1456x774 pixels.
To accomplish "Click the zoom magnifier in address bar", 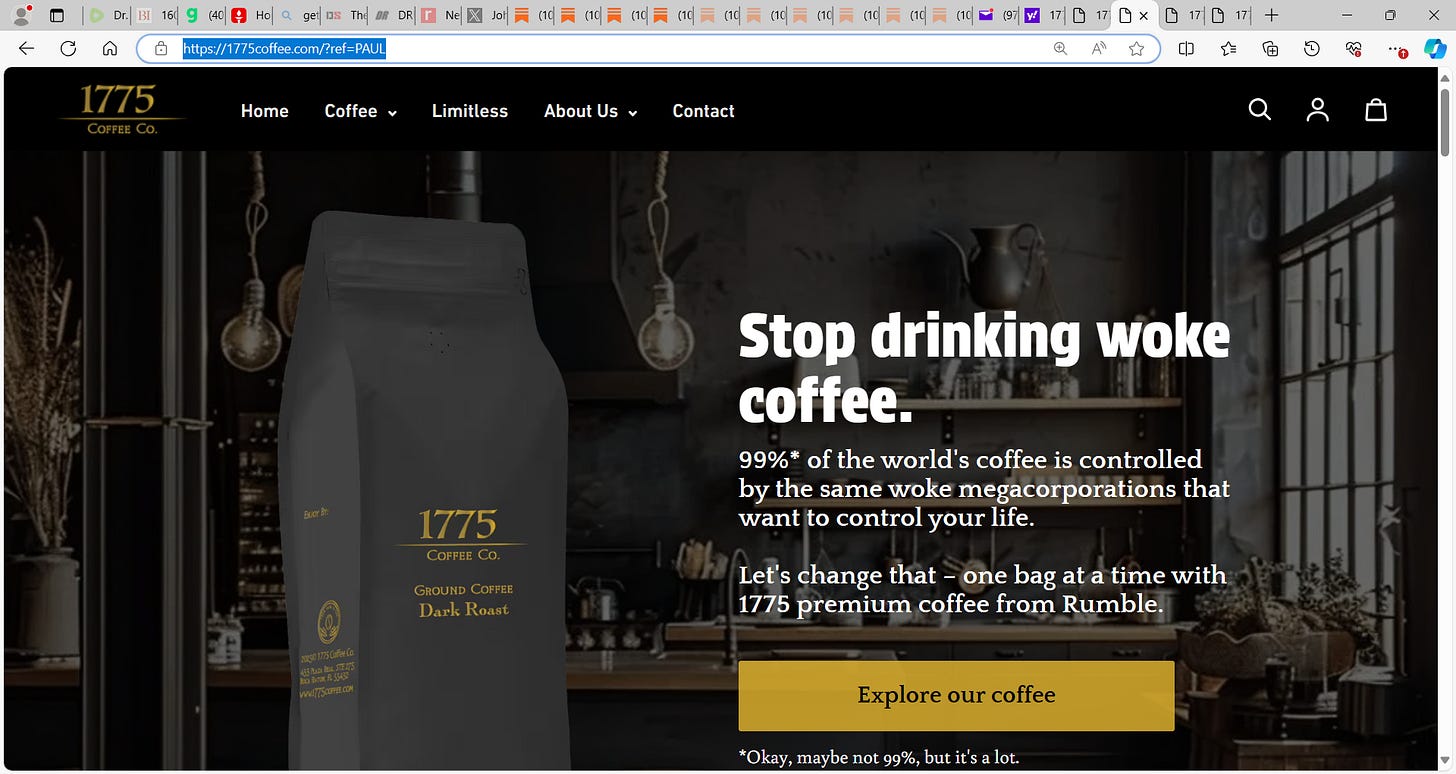I will click(1060, 48).
